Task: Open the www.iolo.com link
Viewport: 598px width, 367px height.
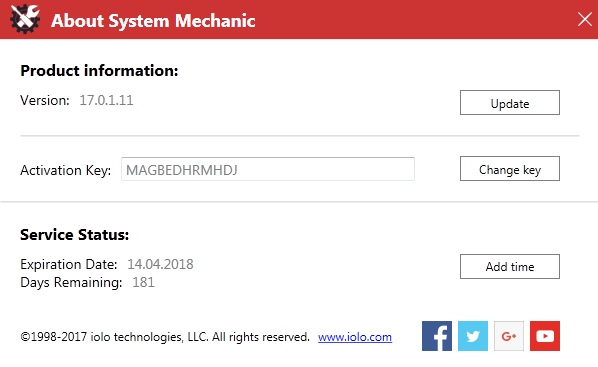Action: tap(355, 337)
